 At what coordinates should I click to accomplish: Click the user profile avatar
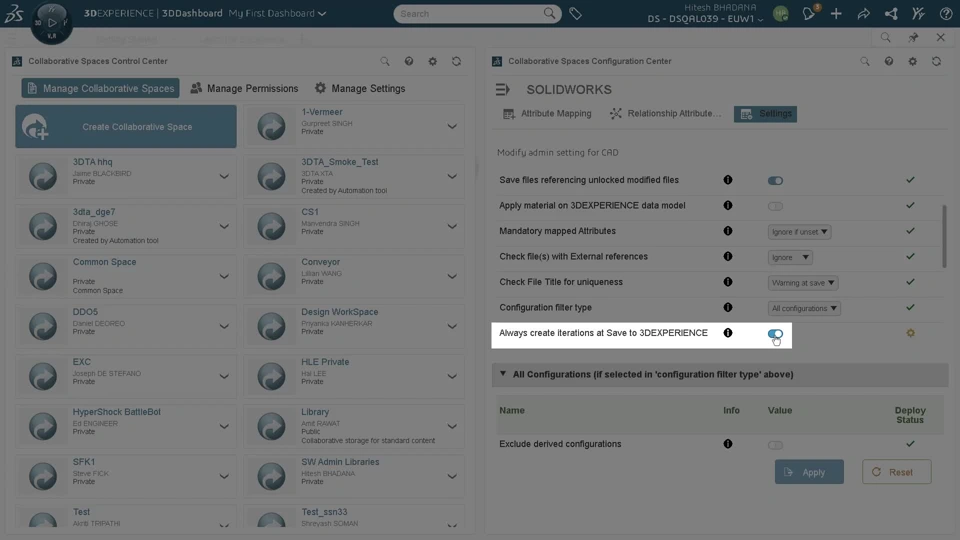781,13
